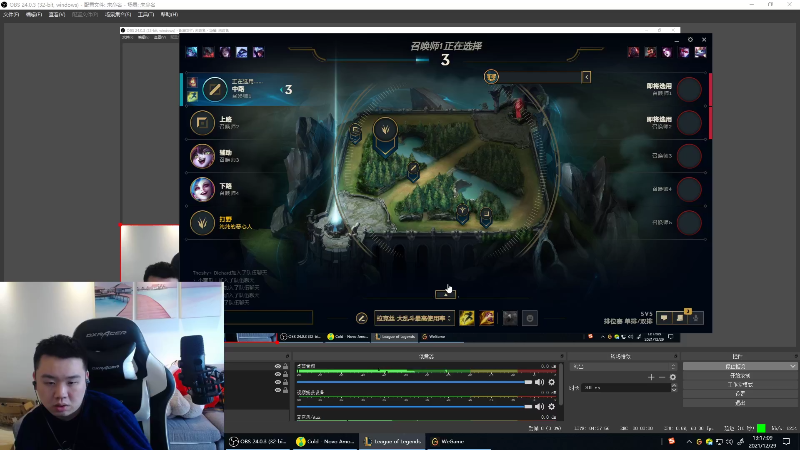
Task: Click 开始录制 start recording button
Action: (740, 376)
